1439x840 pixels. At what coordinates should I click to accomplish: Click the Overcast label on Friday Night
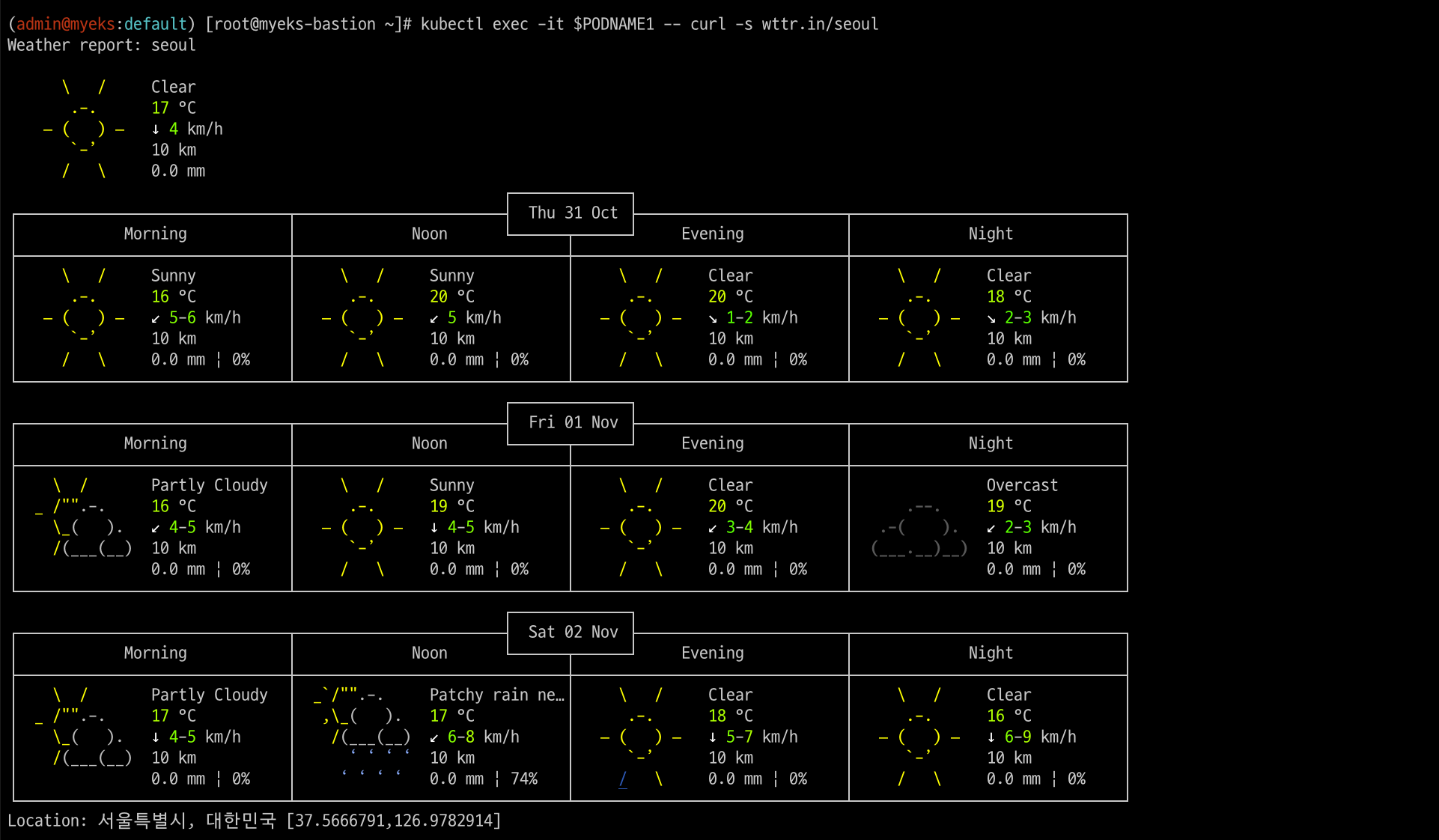(x=1022, y=485)
